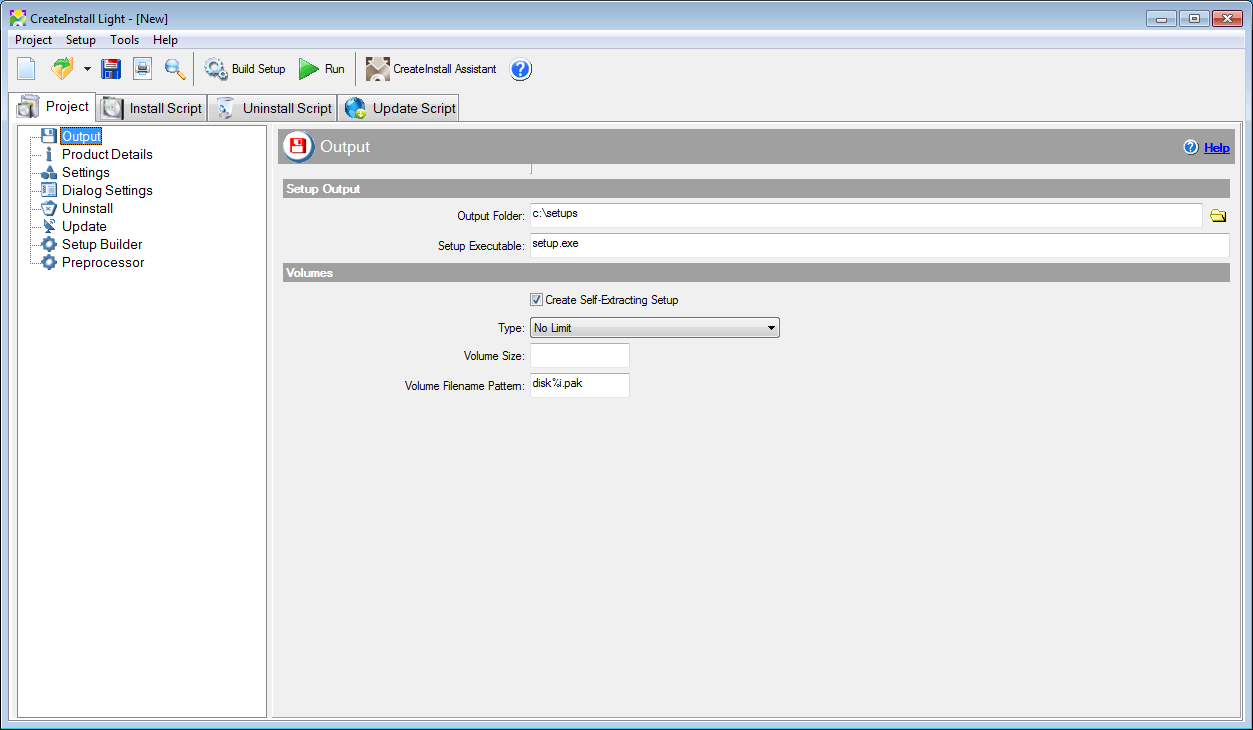
Task: Click the Product Details info icon
Action: point(49,154)
